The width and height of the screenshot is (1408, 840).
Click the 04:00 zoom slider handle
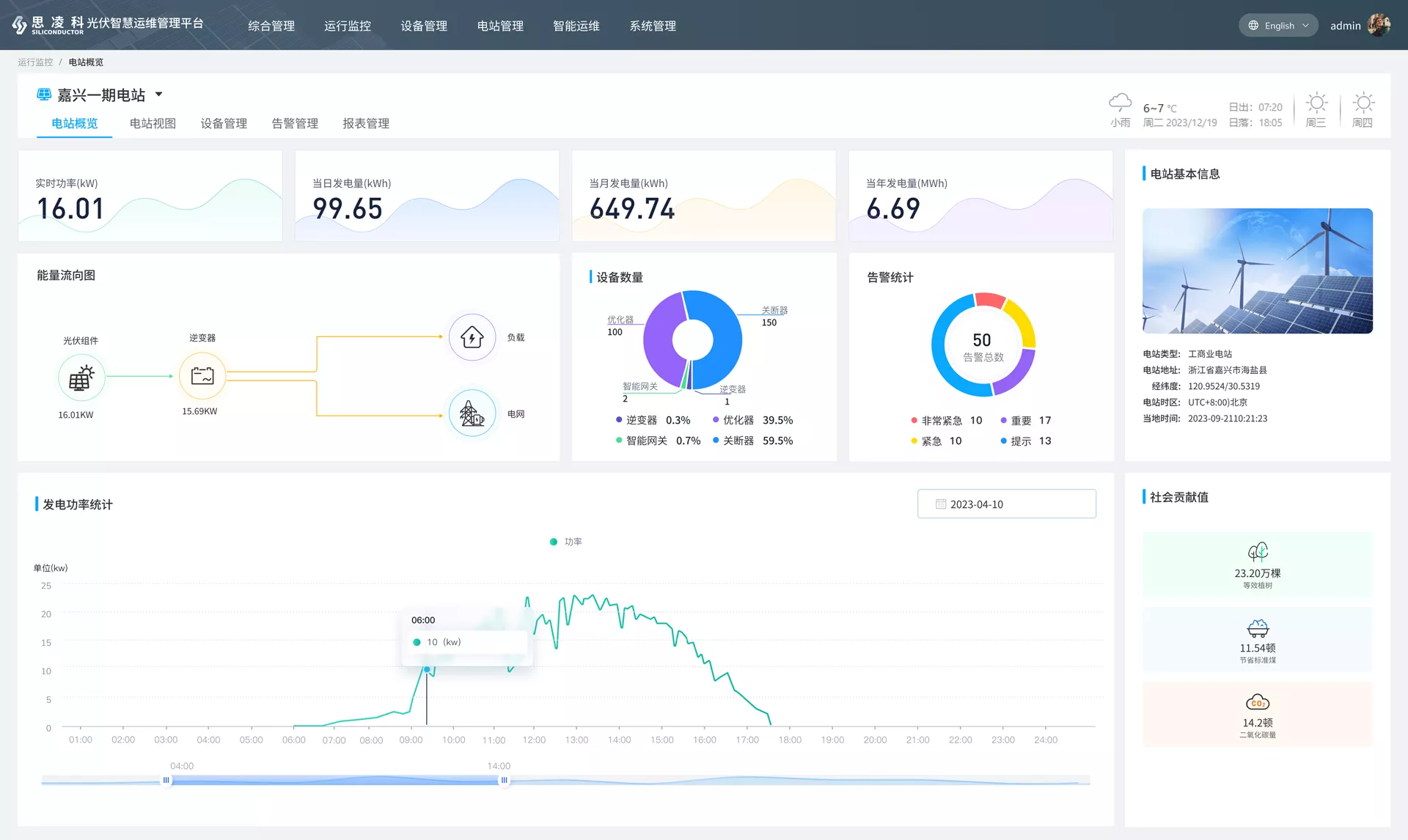[x=166, y=781]
